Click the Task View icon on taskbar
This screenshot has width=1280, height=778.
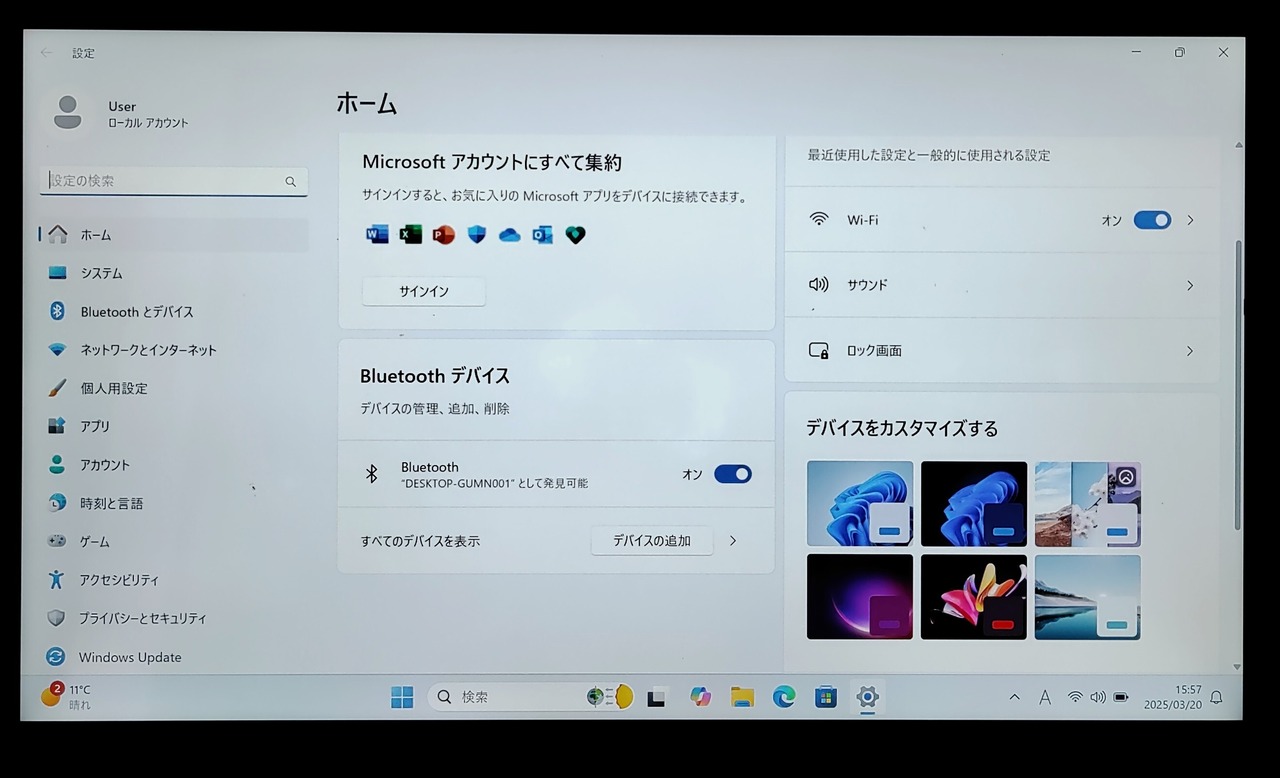click(x=656, y=698)
